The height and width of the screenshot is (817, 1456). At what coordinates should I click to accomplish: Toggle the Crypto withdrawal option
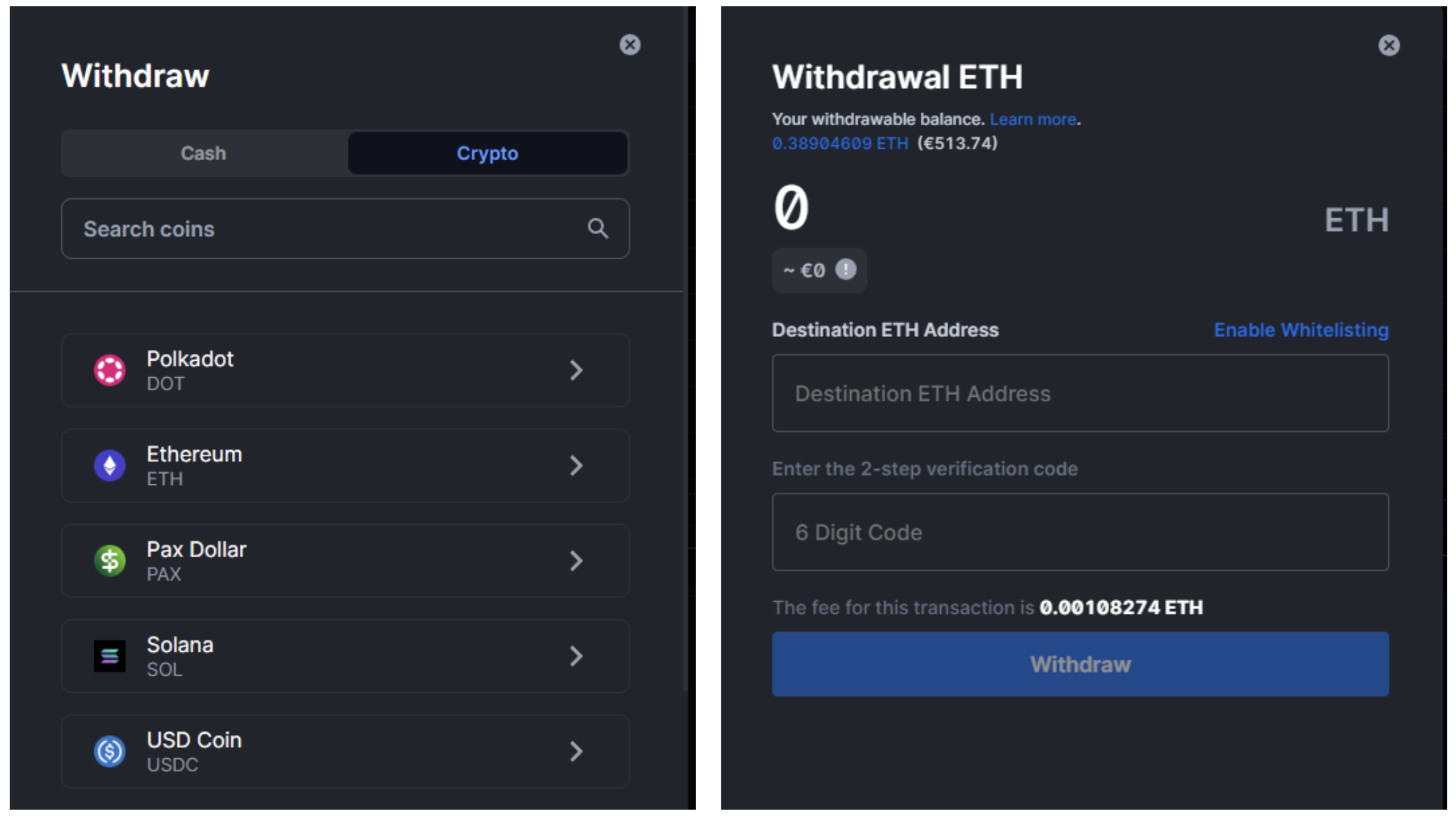click(x=486, y=154)
